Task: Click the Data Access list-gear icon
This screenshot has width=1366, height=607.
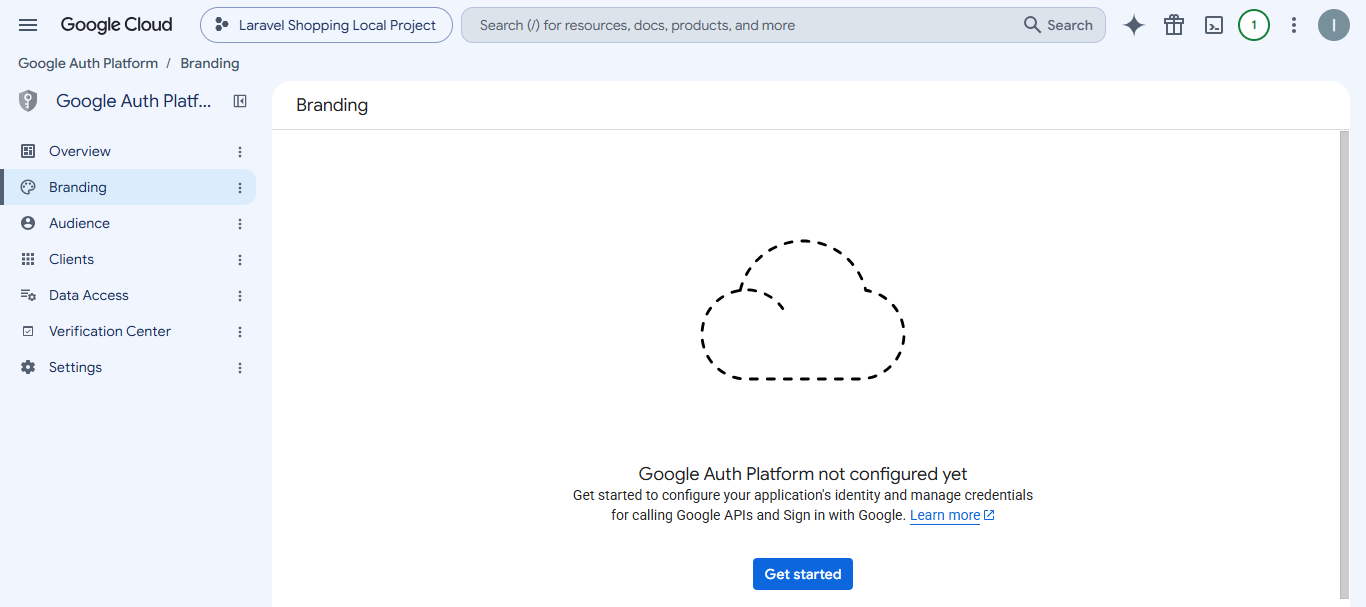Action: (28, 295)
